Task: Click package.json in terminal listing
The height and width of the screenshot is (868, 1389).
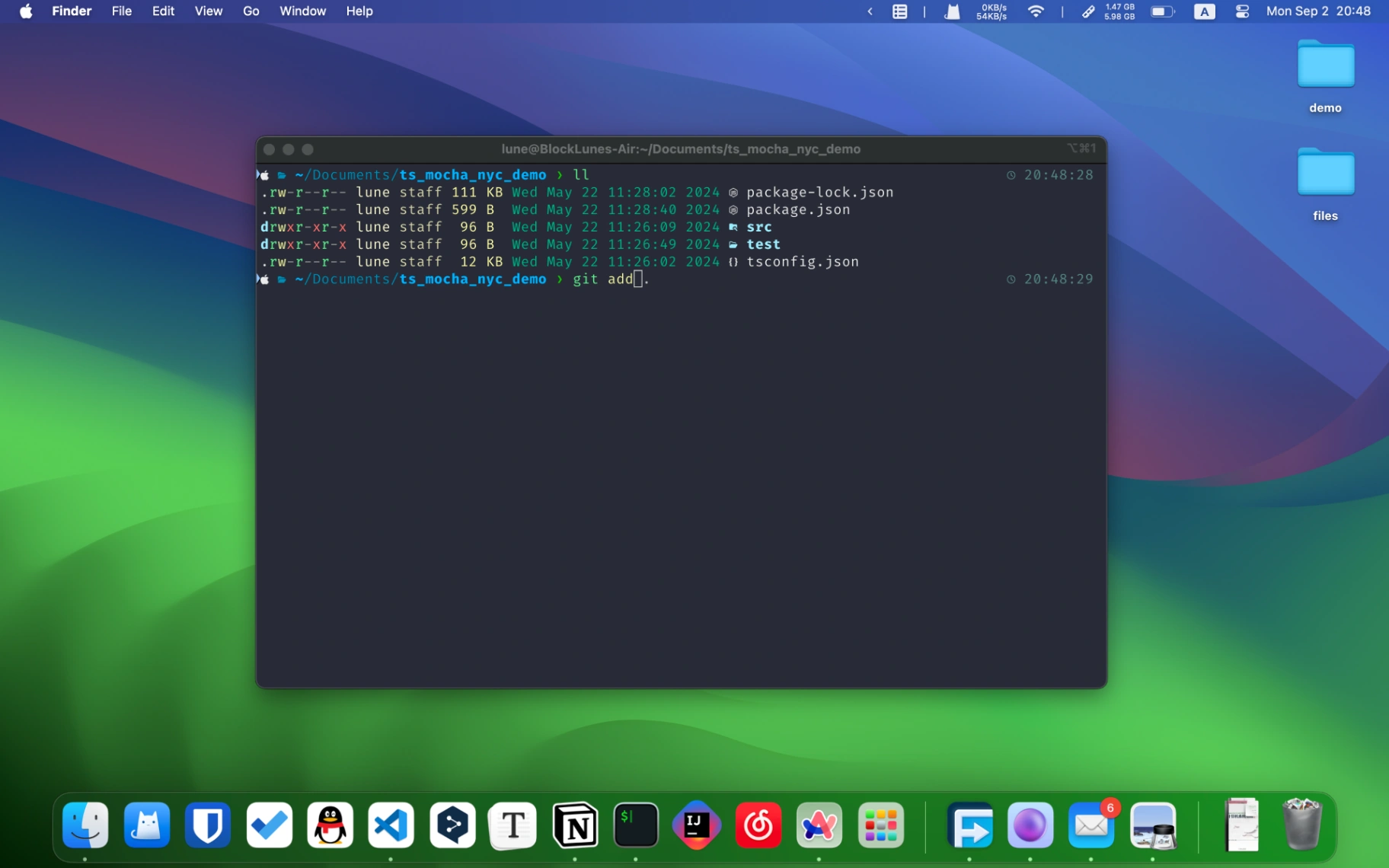Action: tap(798, 209)
